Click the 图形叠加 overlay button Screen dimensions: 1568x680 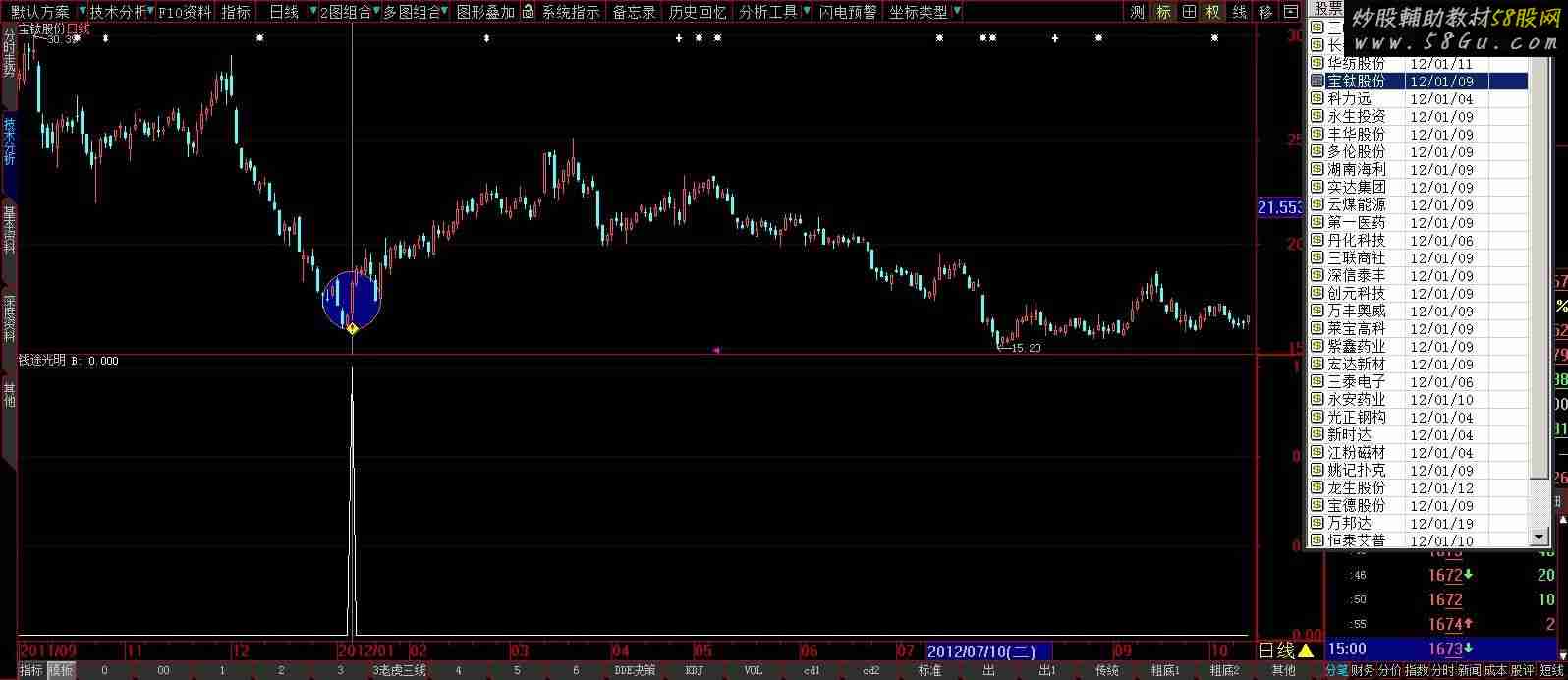pyautogui.click(x=485, y=12)
